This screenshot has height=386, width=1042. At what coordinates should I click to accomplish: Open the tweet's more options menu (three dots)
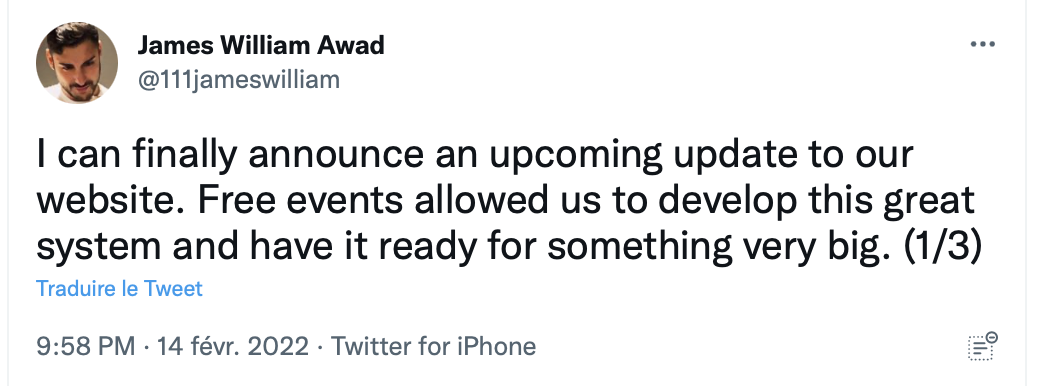click(982, 45)
